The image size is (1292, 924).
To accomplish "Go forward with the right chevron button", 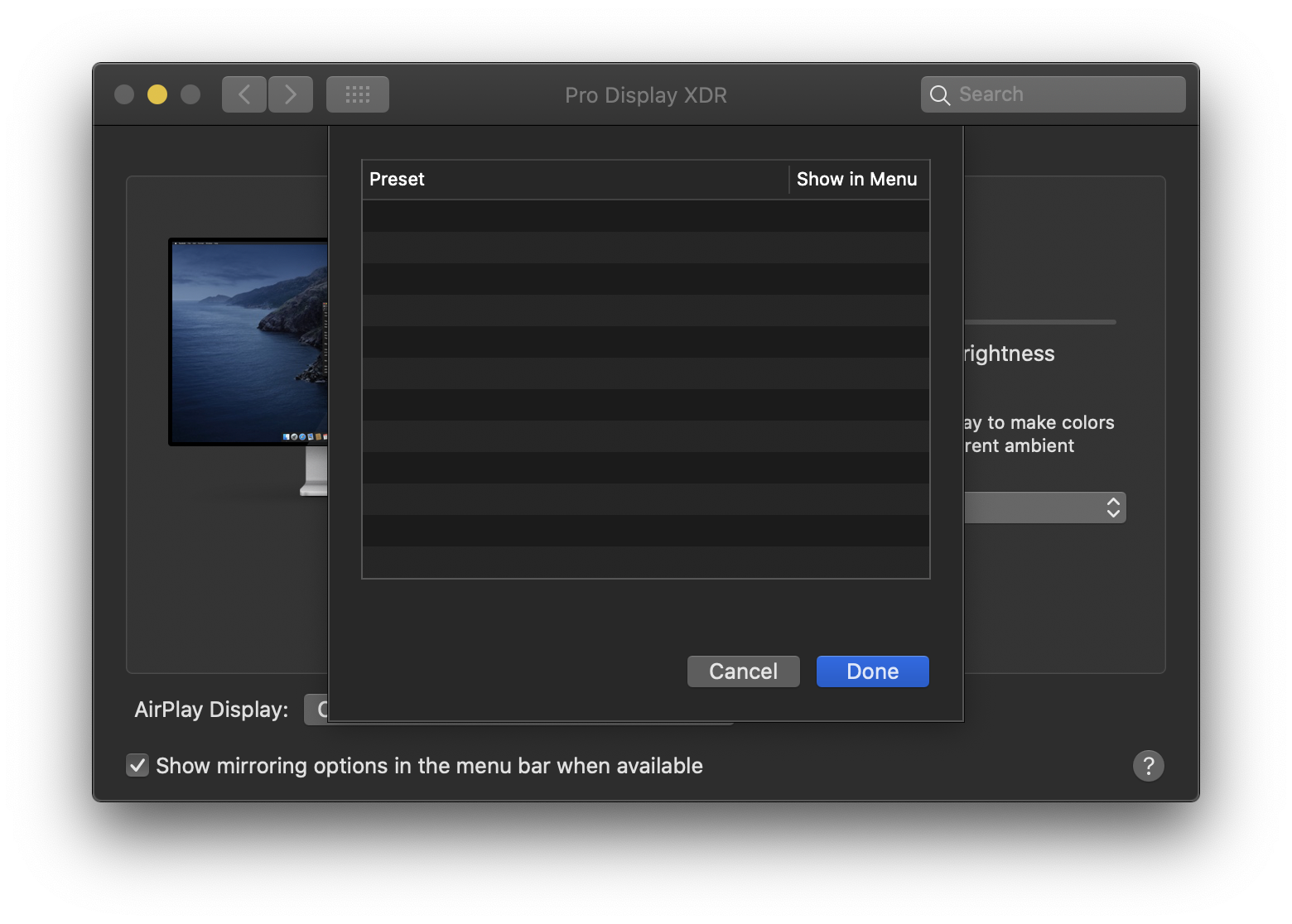I will coord(291,94).
